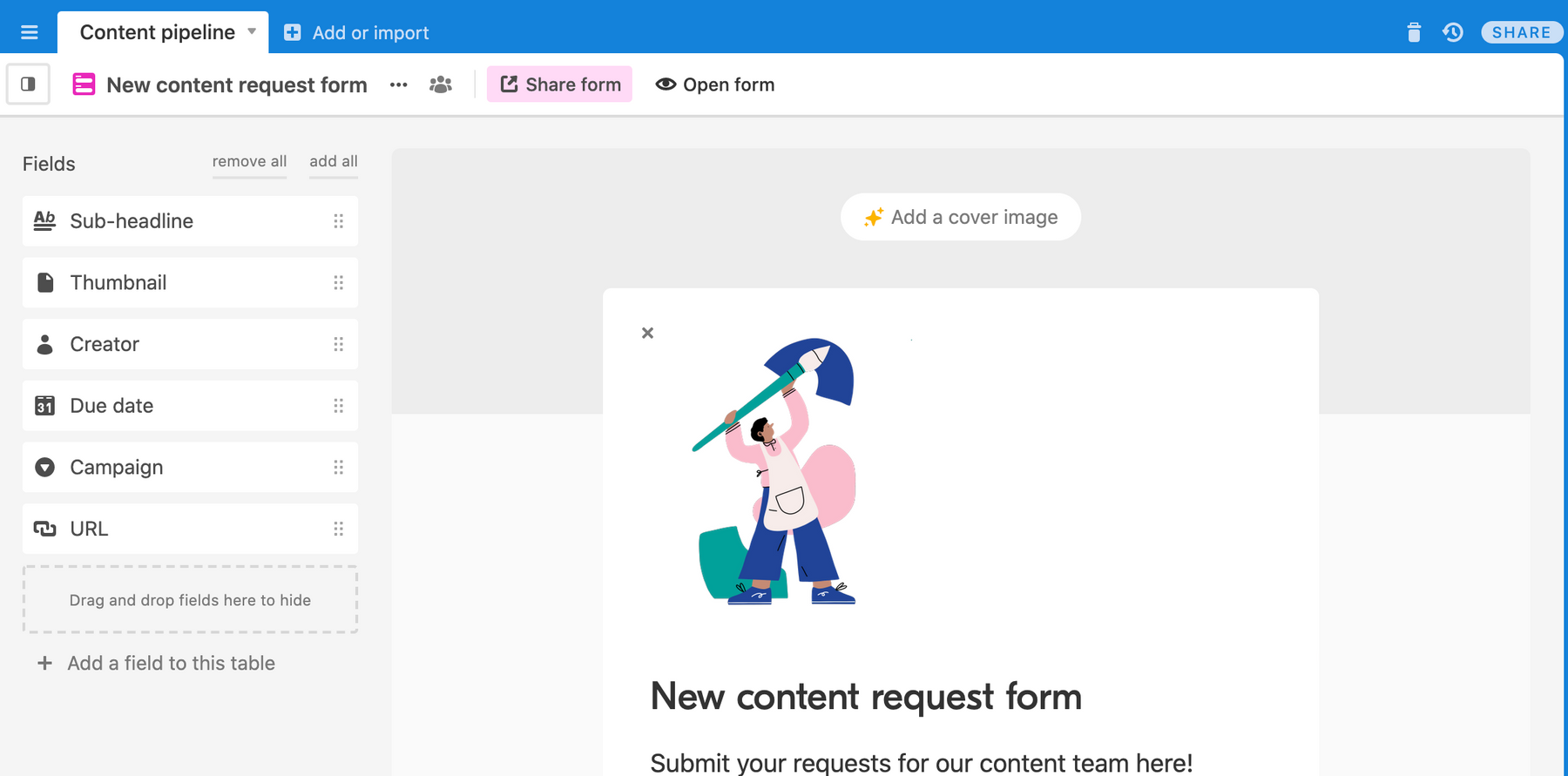Expand Content pipeline table dropdown arrow
This screenshot has height=776, width=1568.
[252, 31]
